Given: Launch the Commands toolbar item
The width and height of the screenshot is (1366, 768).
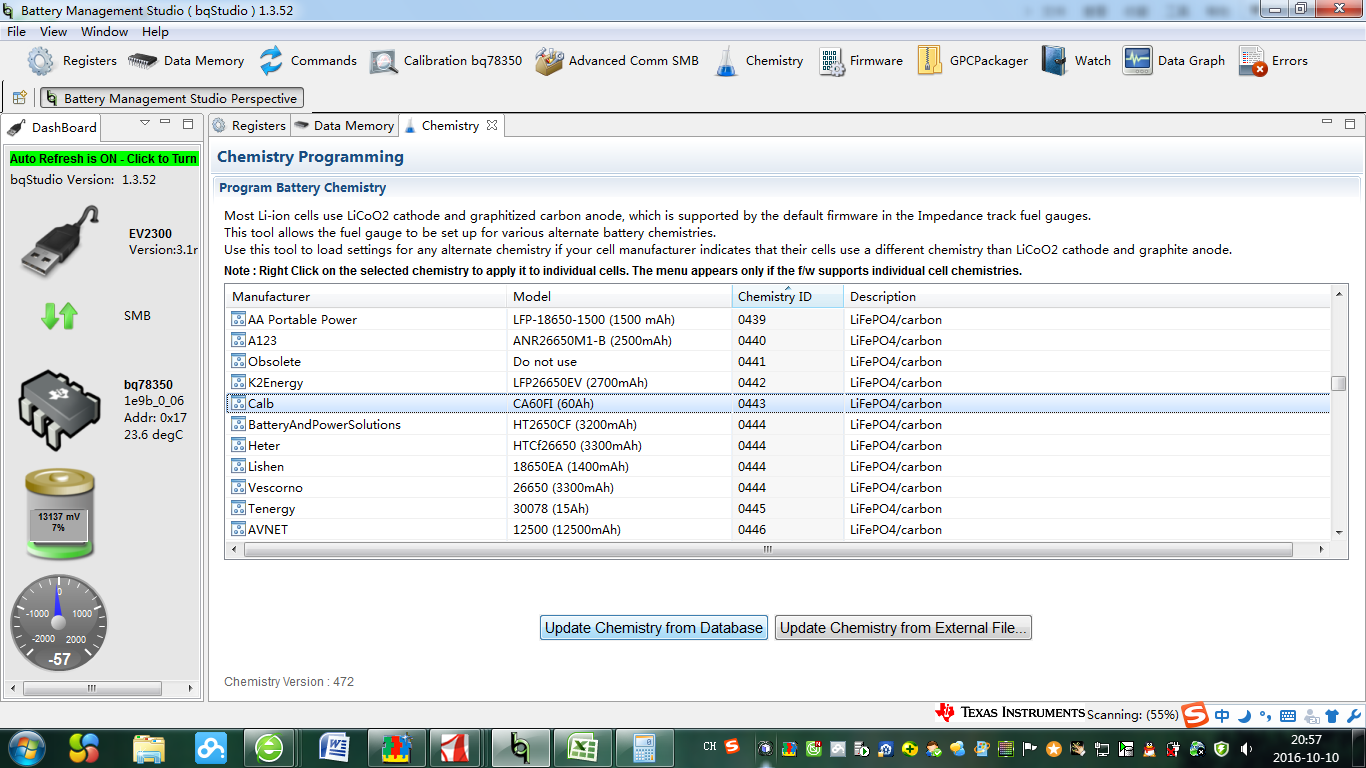Looking at the screenshot, I should (307, 61).
